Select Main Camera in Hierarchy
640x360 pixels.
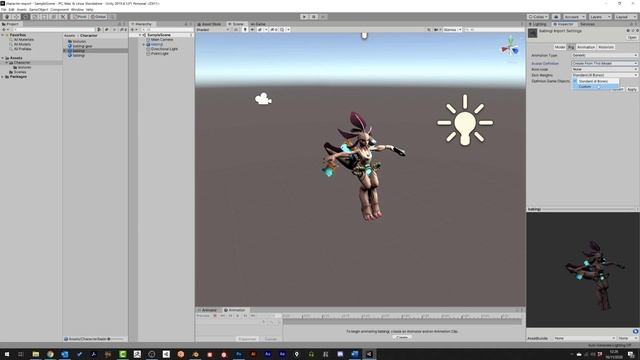click(x=162, y=40)
